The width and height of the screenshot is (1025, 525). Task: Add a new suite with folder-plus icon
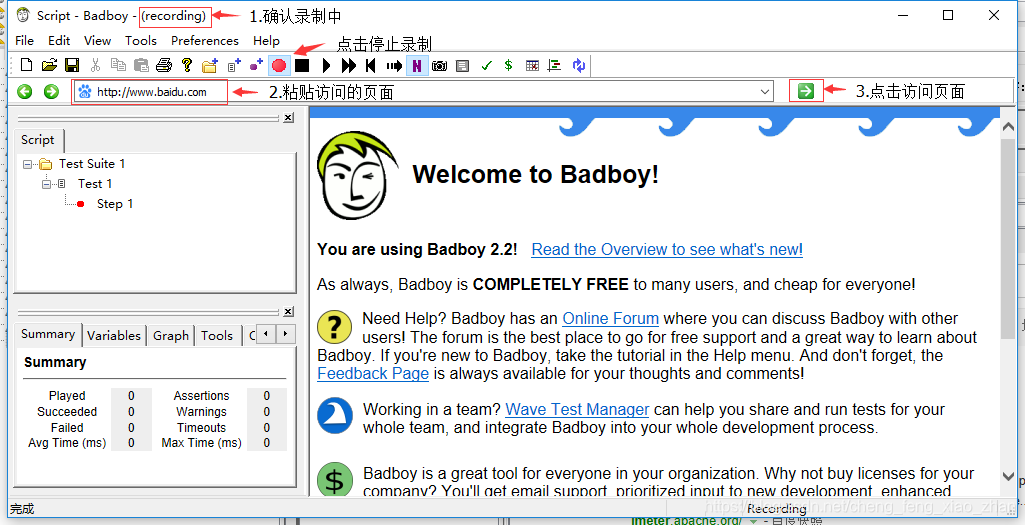[210, 65]
